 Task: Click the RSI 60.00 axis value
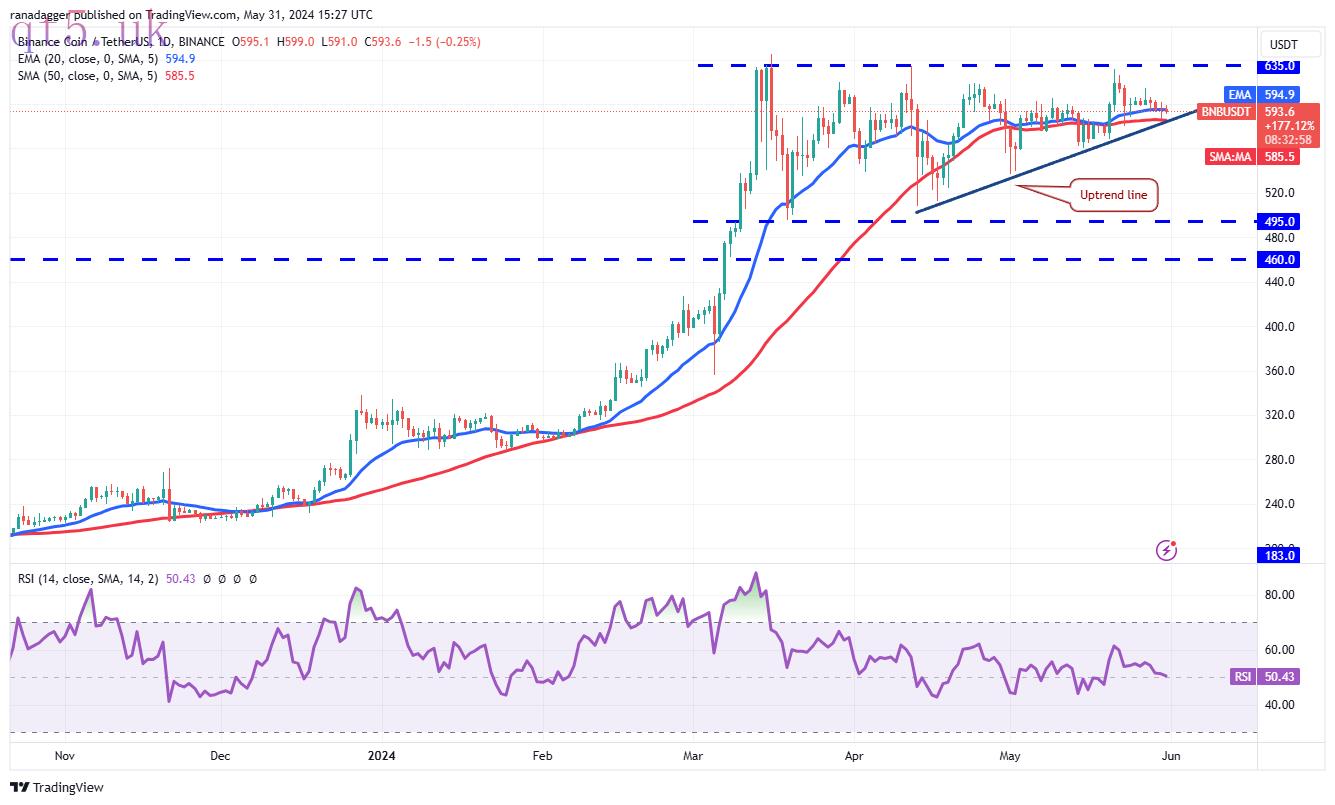(1281, 650)
